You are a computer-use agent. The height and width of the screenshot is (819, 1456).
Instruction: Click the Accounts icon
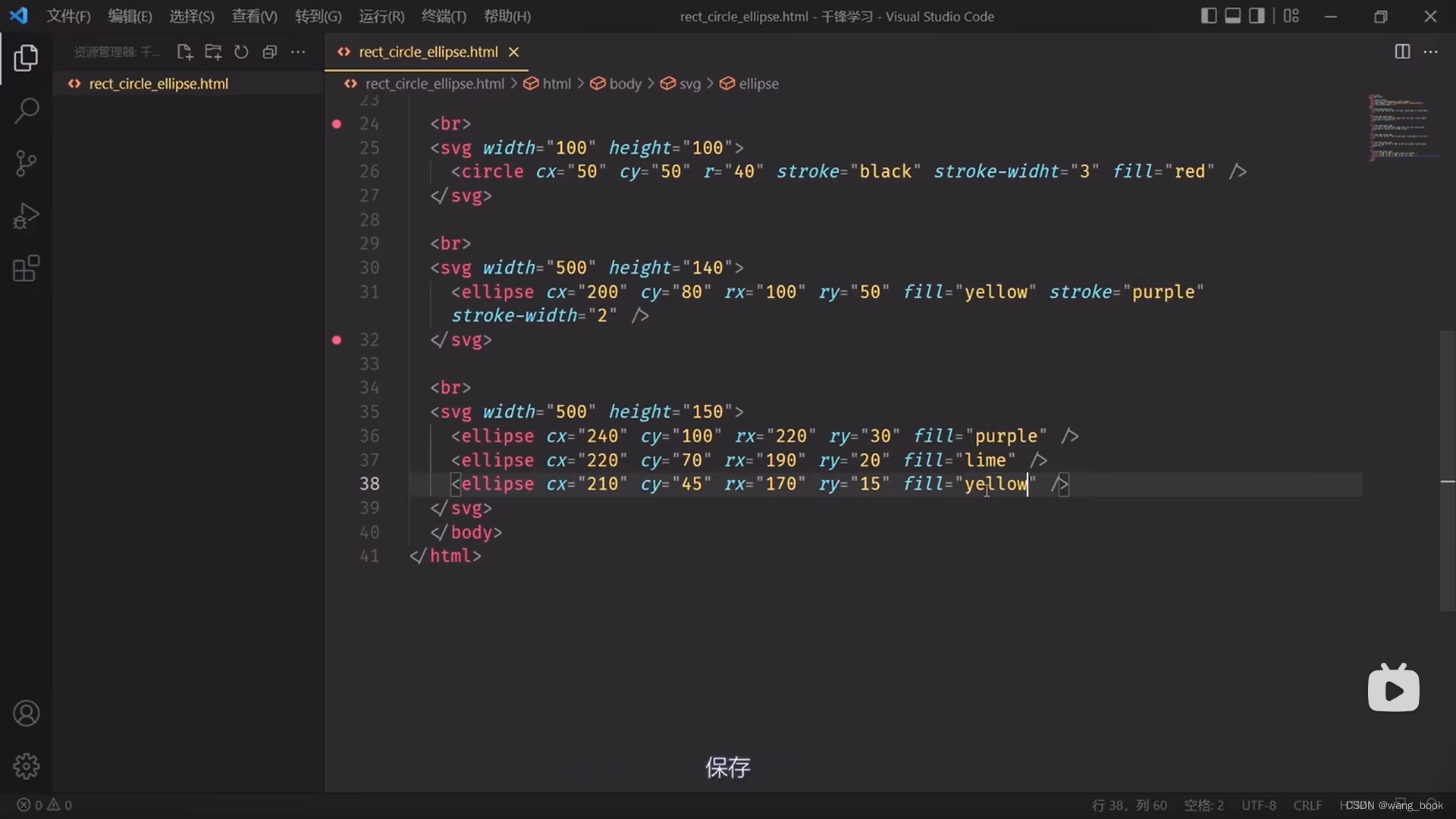click(x=26, y=714)
